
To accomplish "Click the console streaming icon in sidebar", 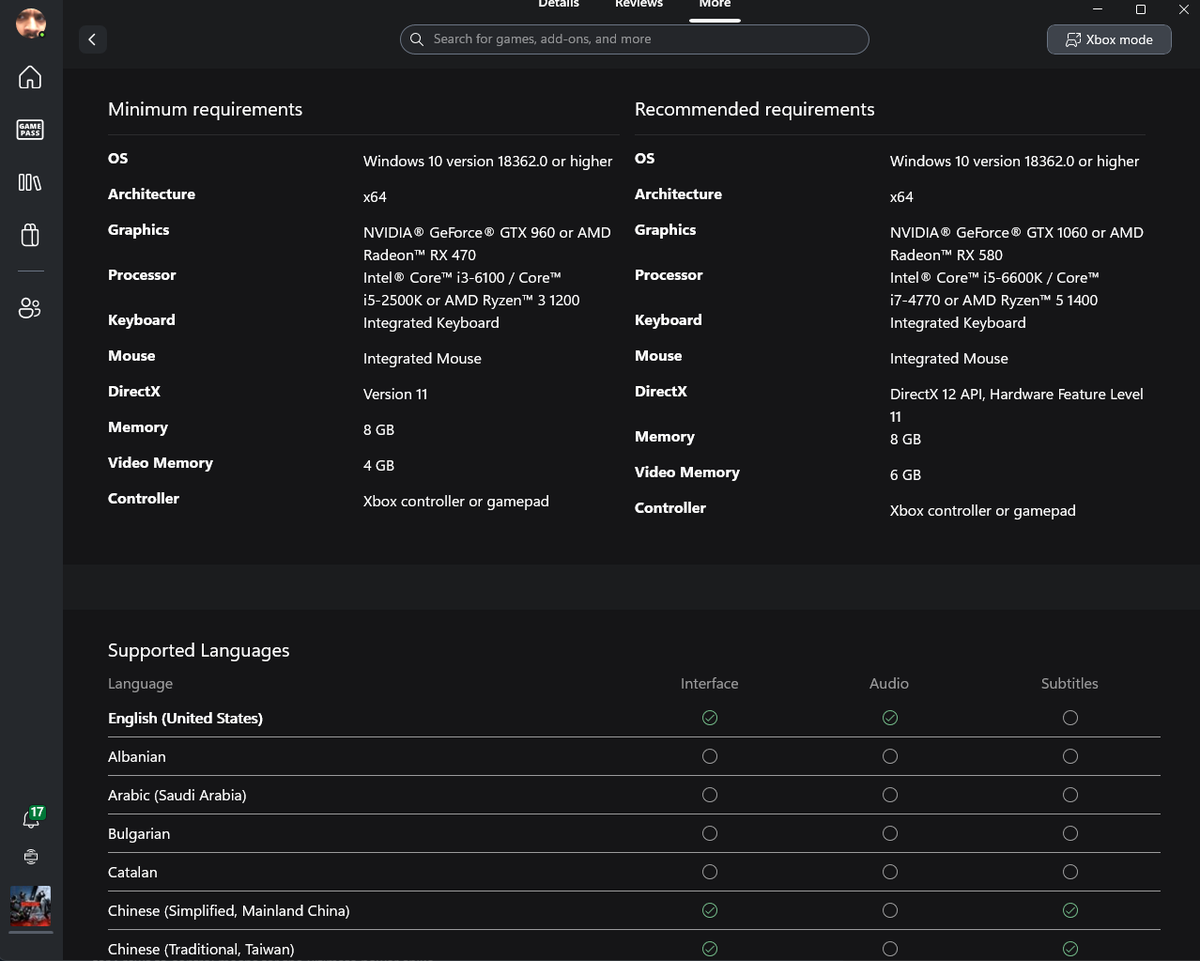I will (x=31, y=857).
